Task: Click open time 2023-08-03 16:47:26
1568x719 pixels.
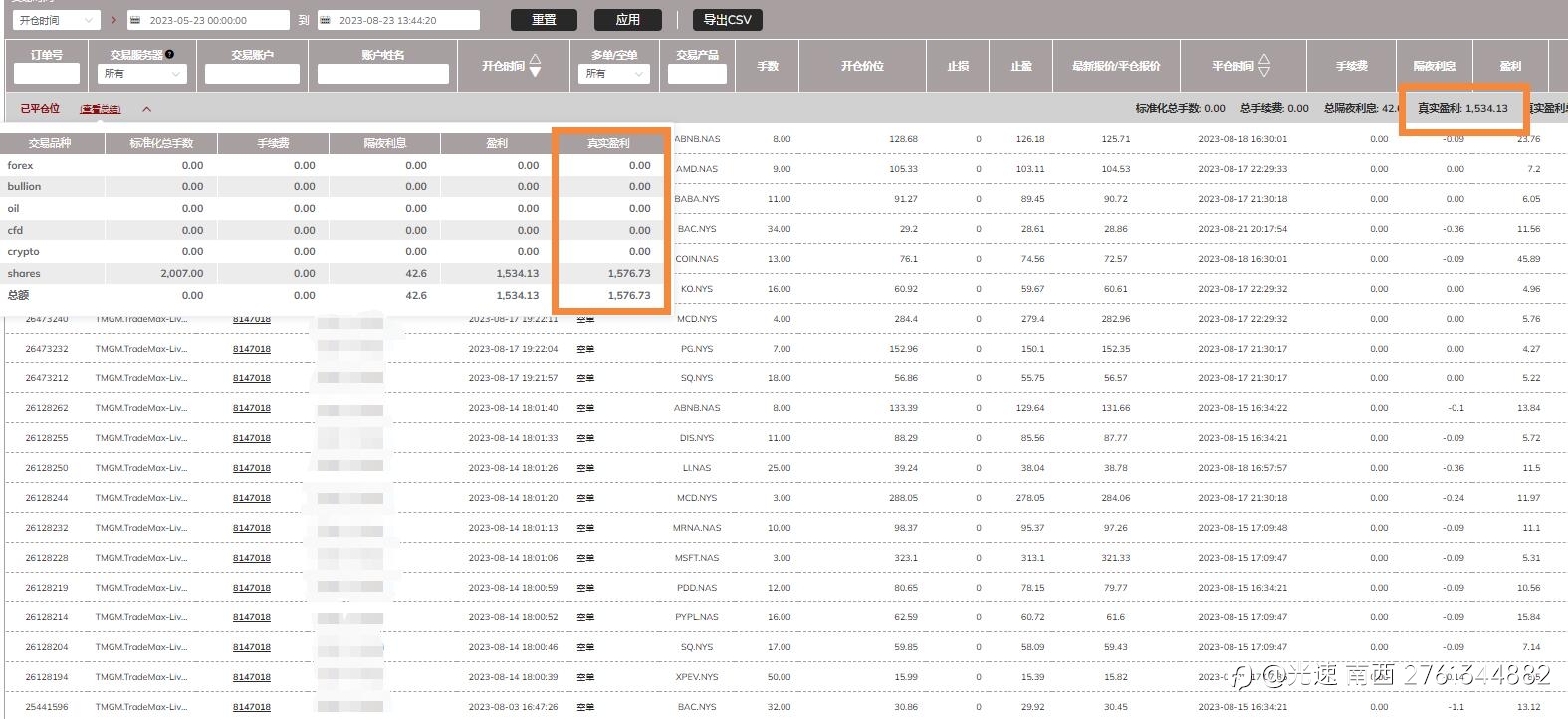Action: point(513,707)
